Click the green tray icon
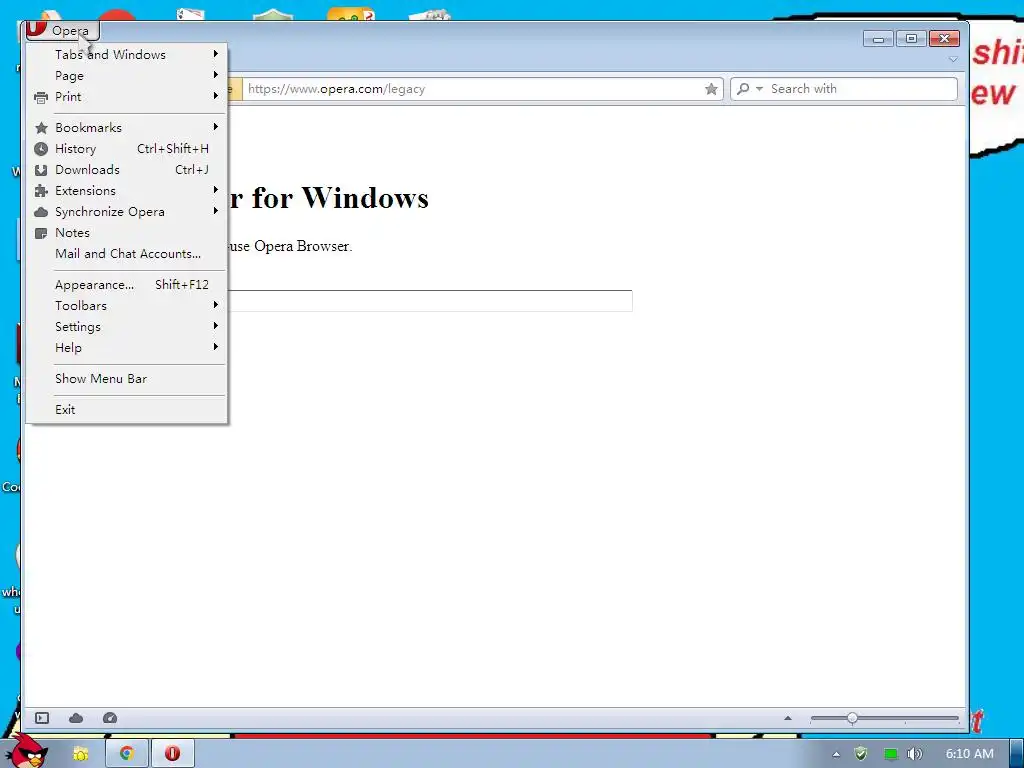 [x=890, y=754]
